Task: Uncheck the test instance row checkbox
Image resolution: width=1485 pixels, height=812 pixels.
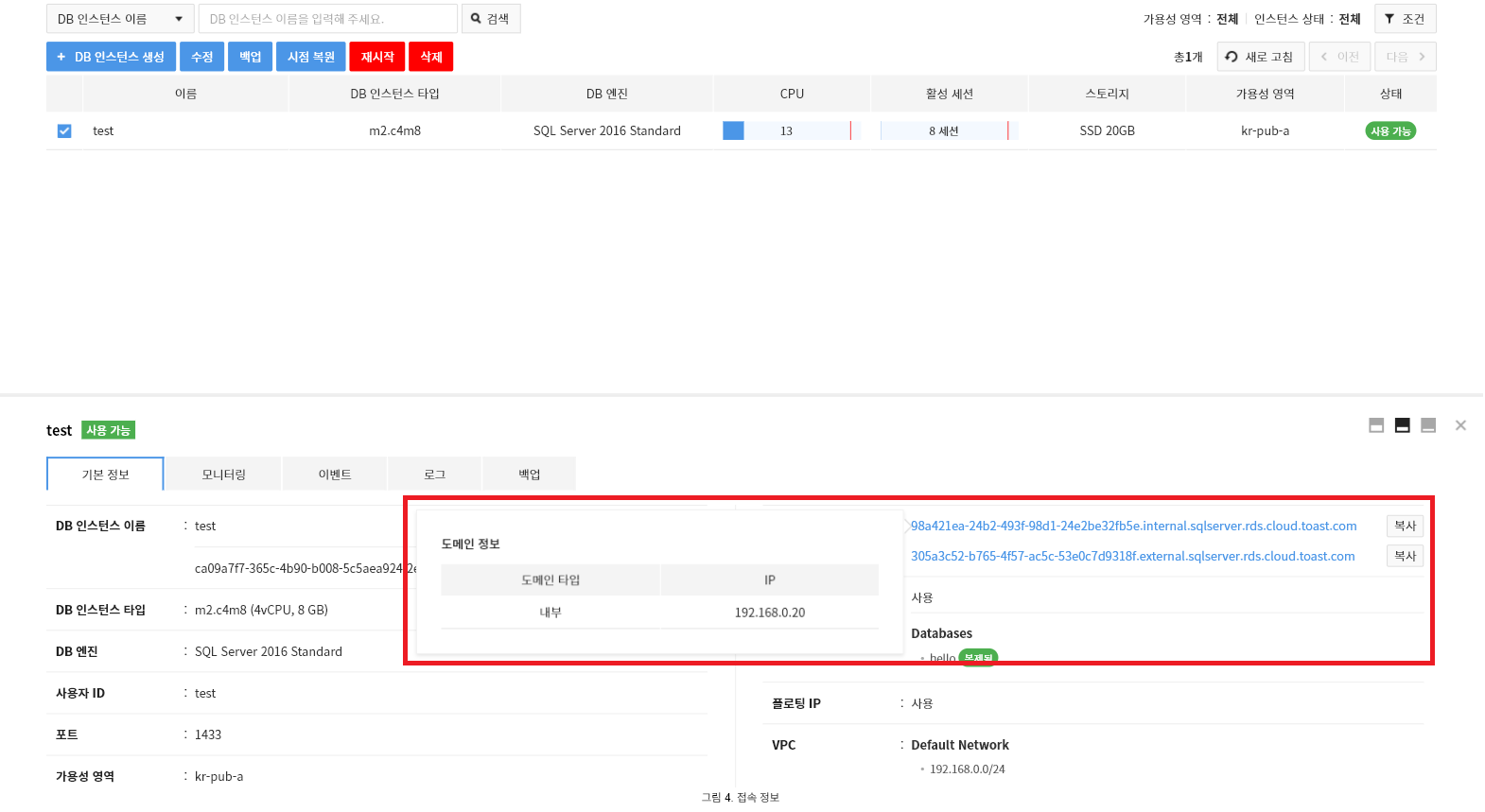Action: point(64,131)
